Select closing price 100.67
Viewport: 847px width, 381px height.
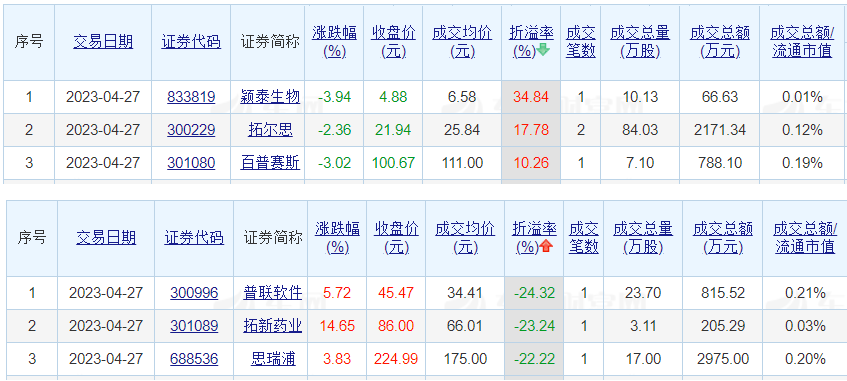tap(393, 163)
